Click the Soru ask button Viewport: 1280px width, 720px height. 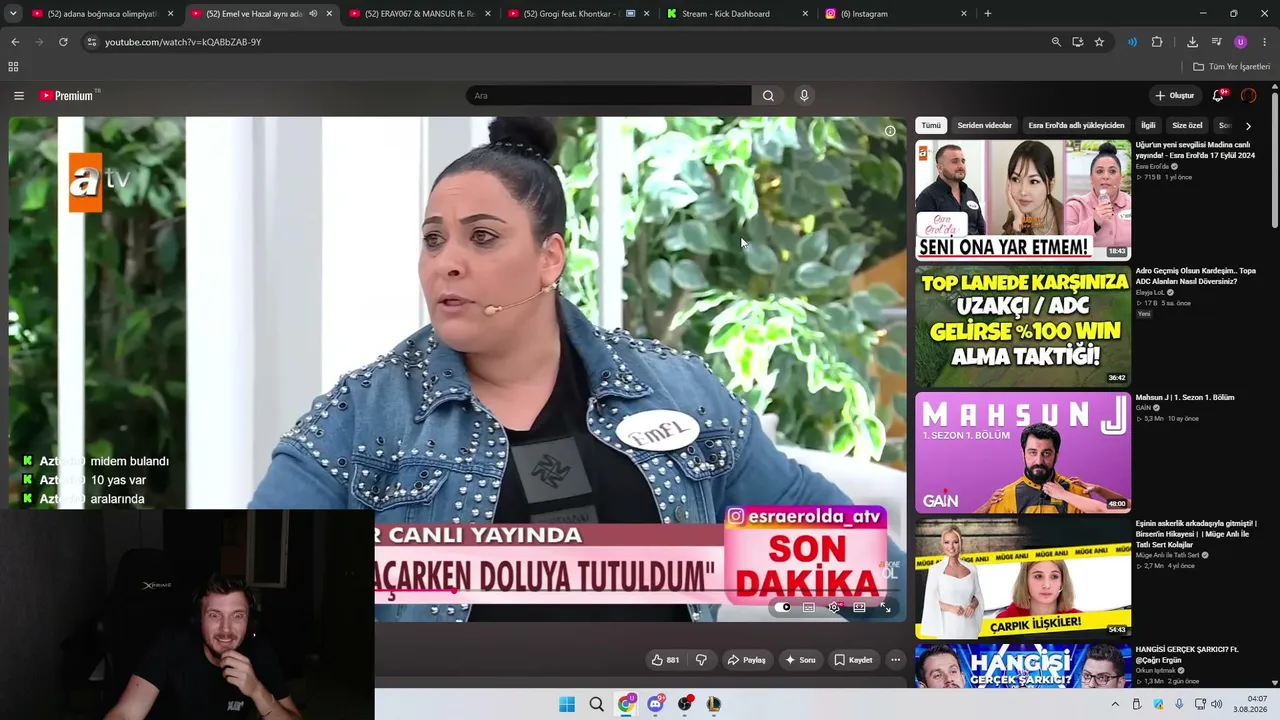coord(800,660)
